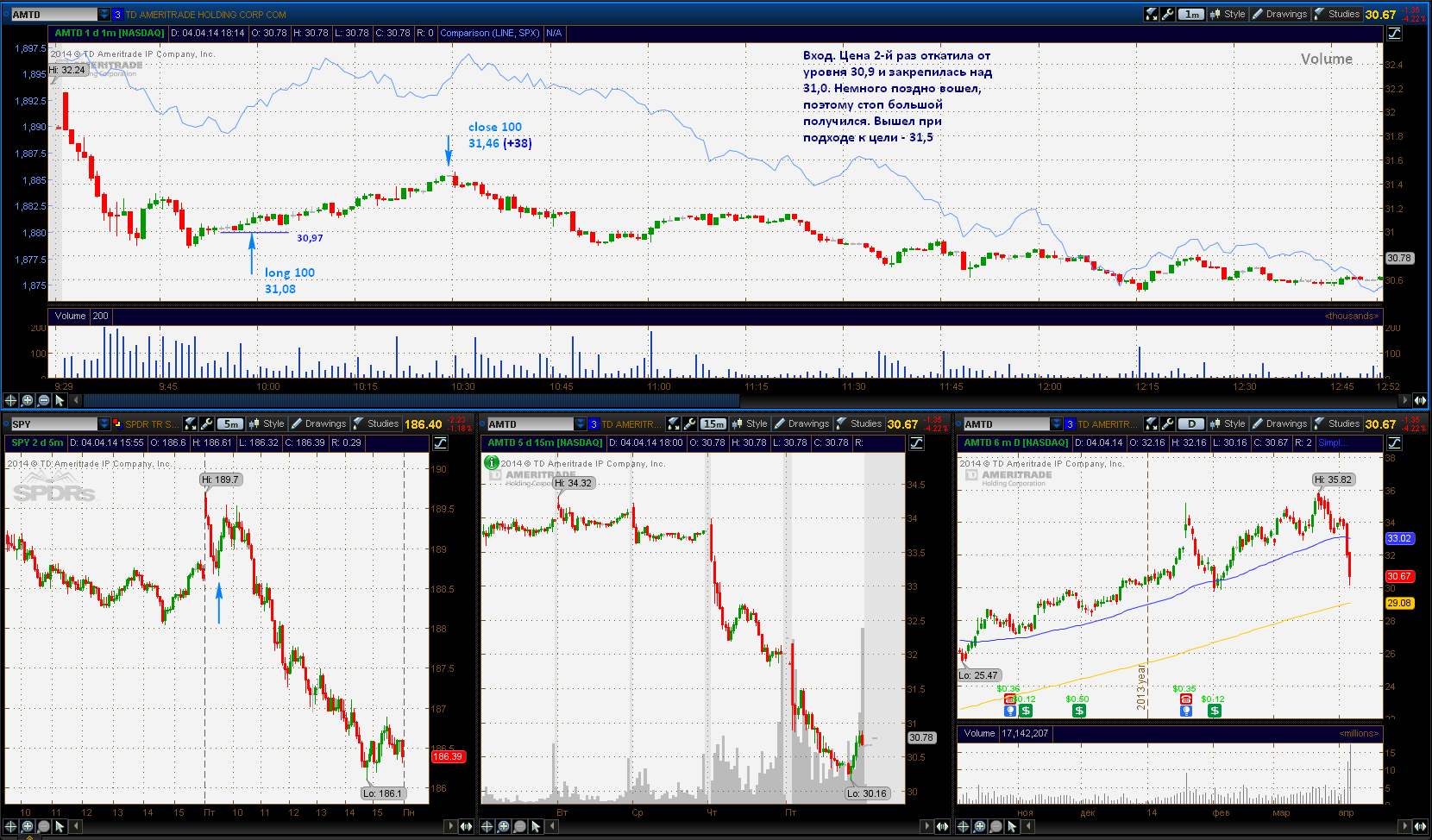Image resolution: width=1432 pixels, height=840 pixels.
Task: Click the D timeframe button on daily chart
Action: click(x=1191, y=423)
